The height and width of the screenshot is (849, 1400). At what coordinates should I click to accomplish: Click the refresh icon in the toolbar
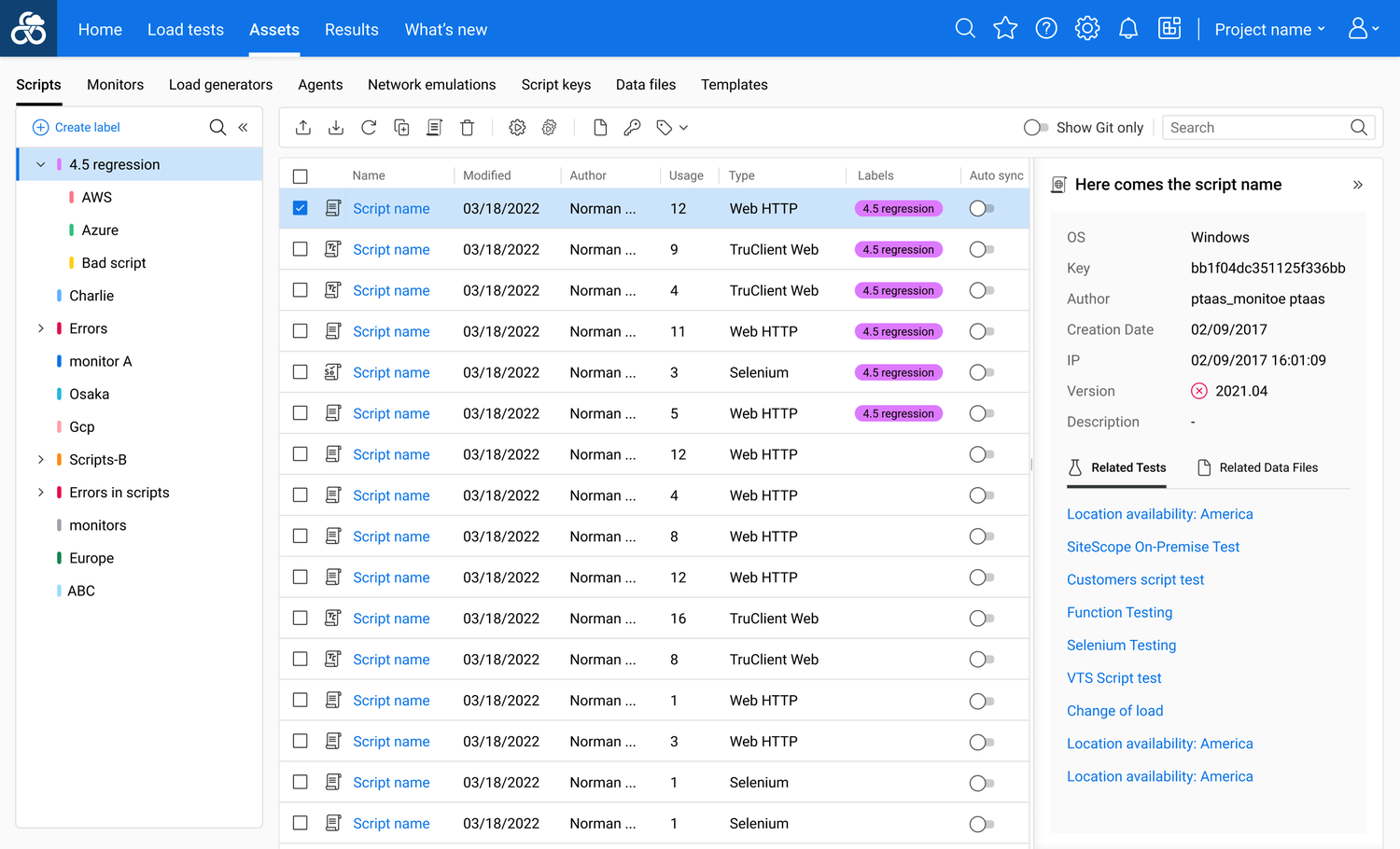pyautogui.click(x=369, y=128)
